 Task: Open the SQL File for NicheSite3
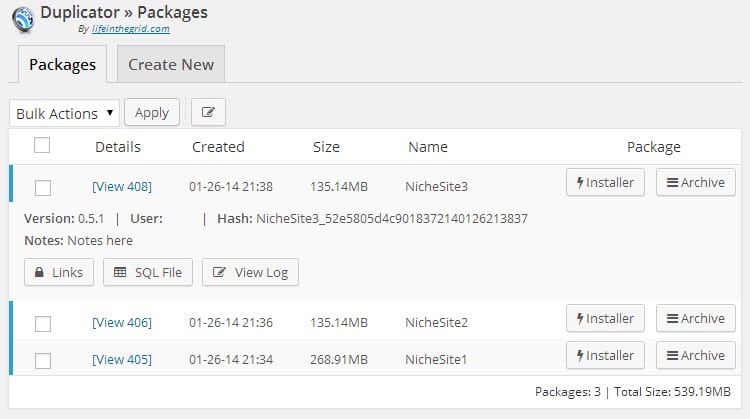click(x=148, y=272)
